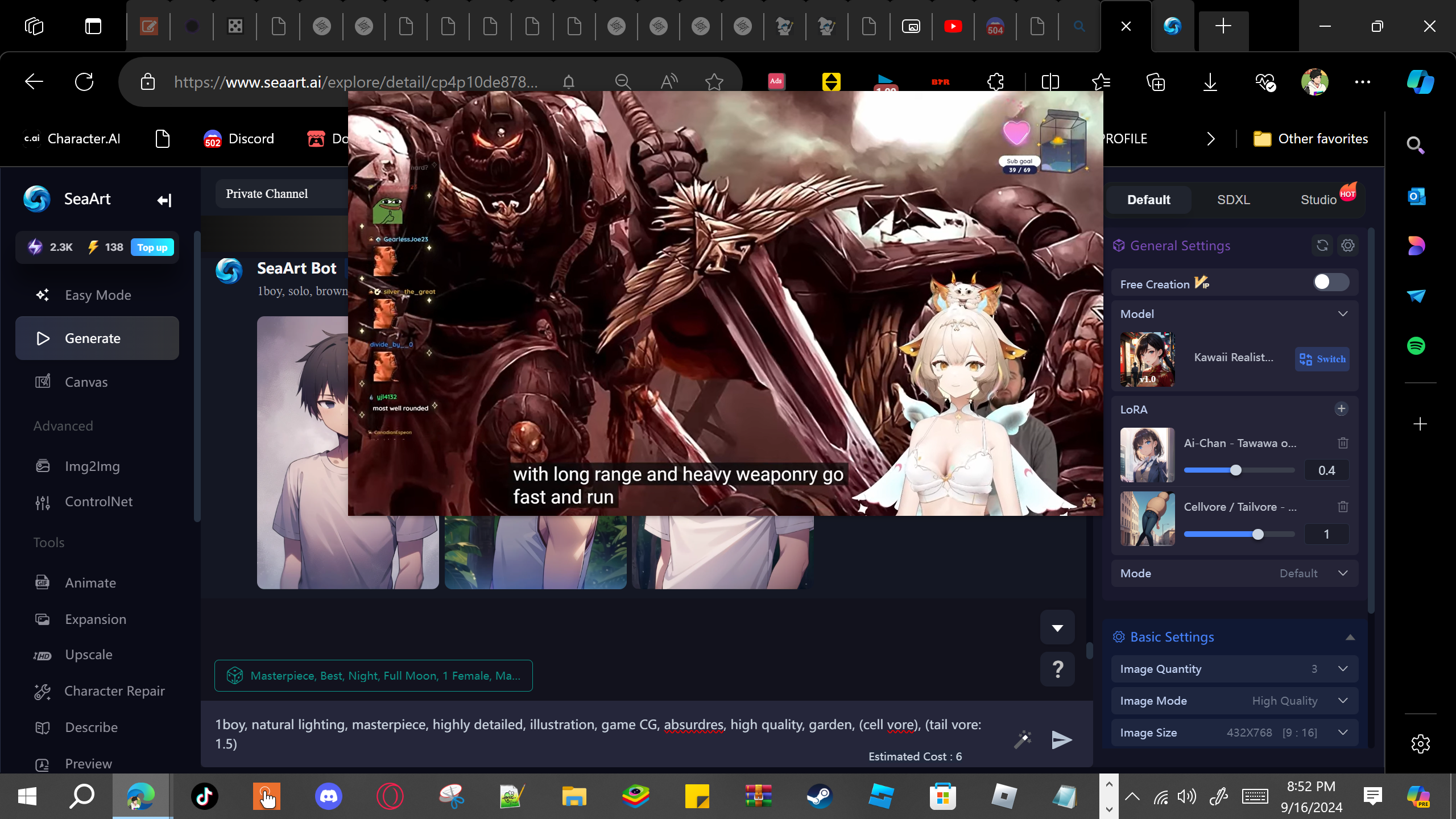Viewport: 1456px width, 819px height.
Task: Click the SeaArt logo
Action: tap(37, 199)
